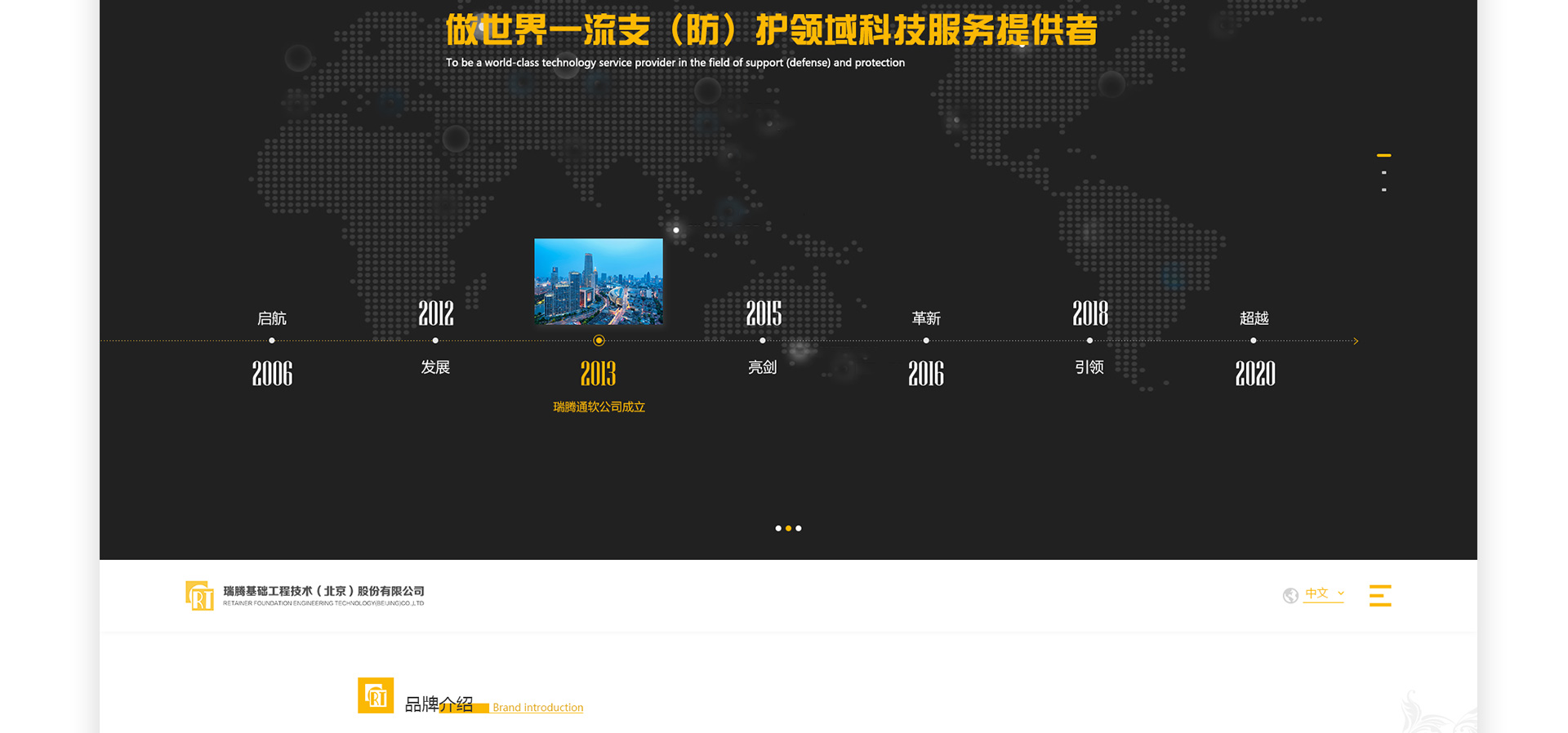Viewport: 1568px width, 733px height.
Task: Select the 2012 timeline year
Action: [x=435, y=313]
